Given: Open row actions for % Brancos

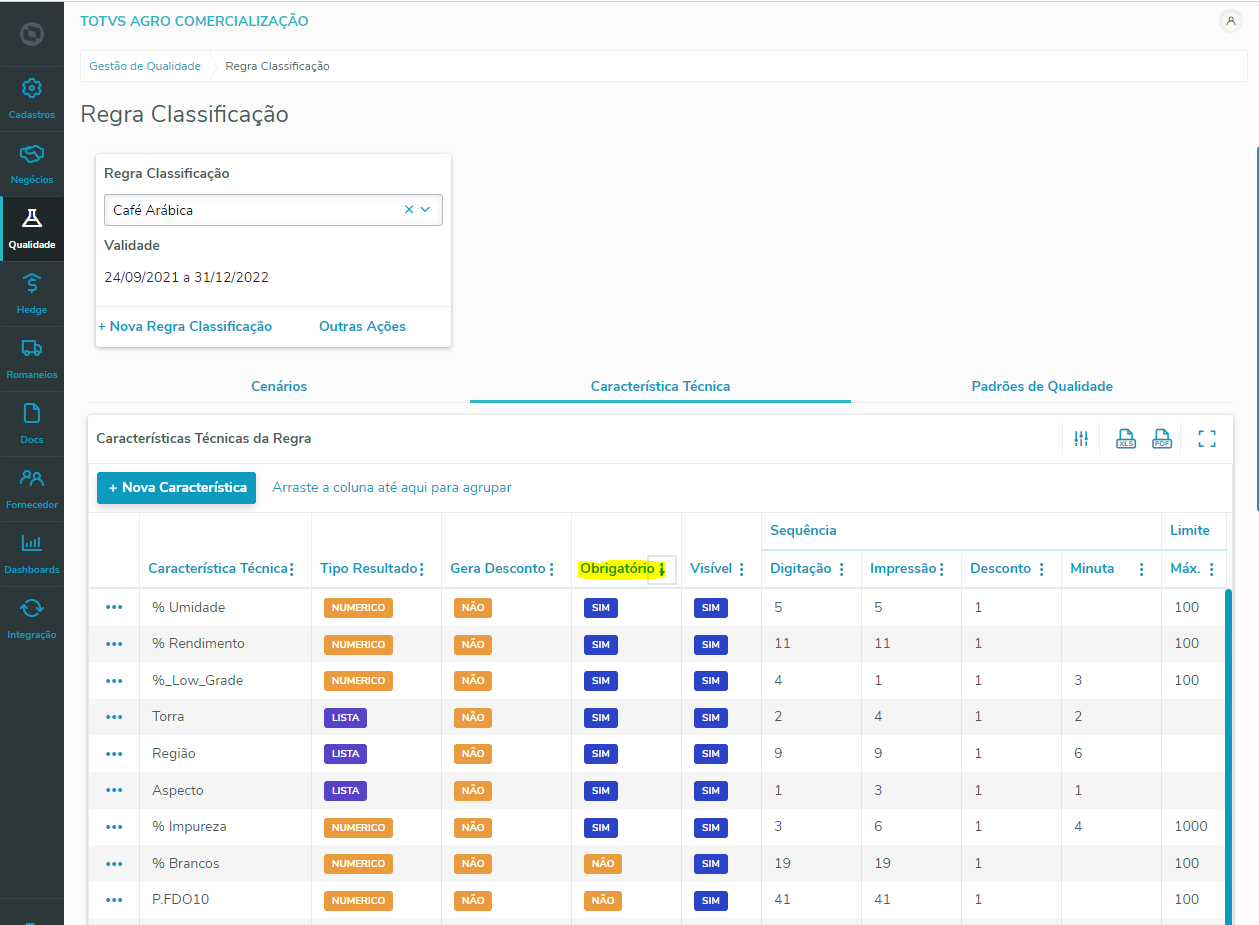Looking at the screenshot, I should pos(114,864).
